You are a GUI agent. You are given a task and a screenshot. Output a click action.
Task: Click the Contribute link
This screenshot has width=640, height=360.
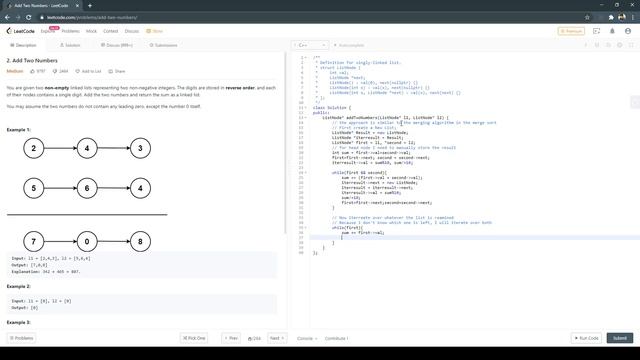pos(336,338)
